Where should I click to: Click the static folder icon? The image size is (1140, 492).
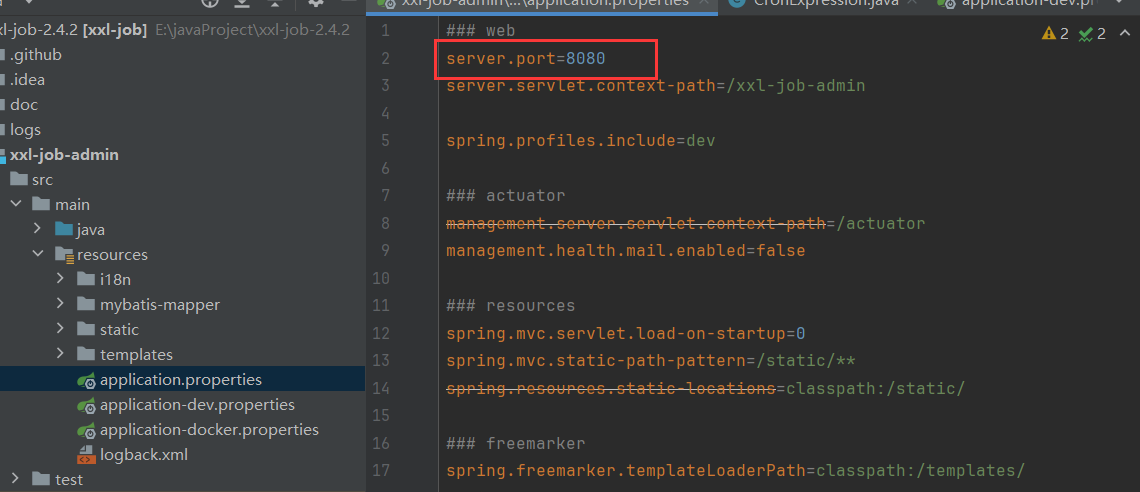[x=87, y=330]
